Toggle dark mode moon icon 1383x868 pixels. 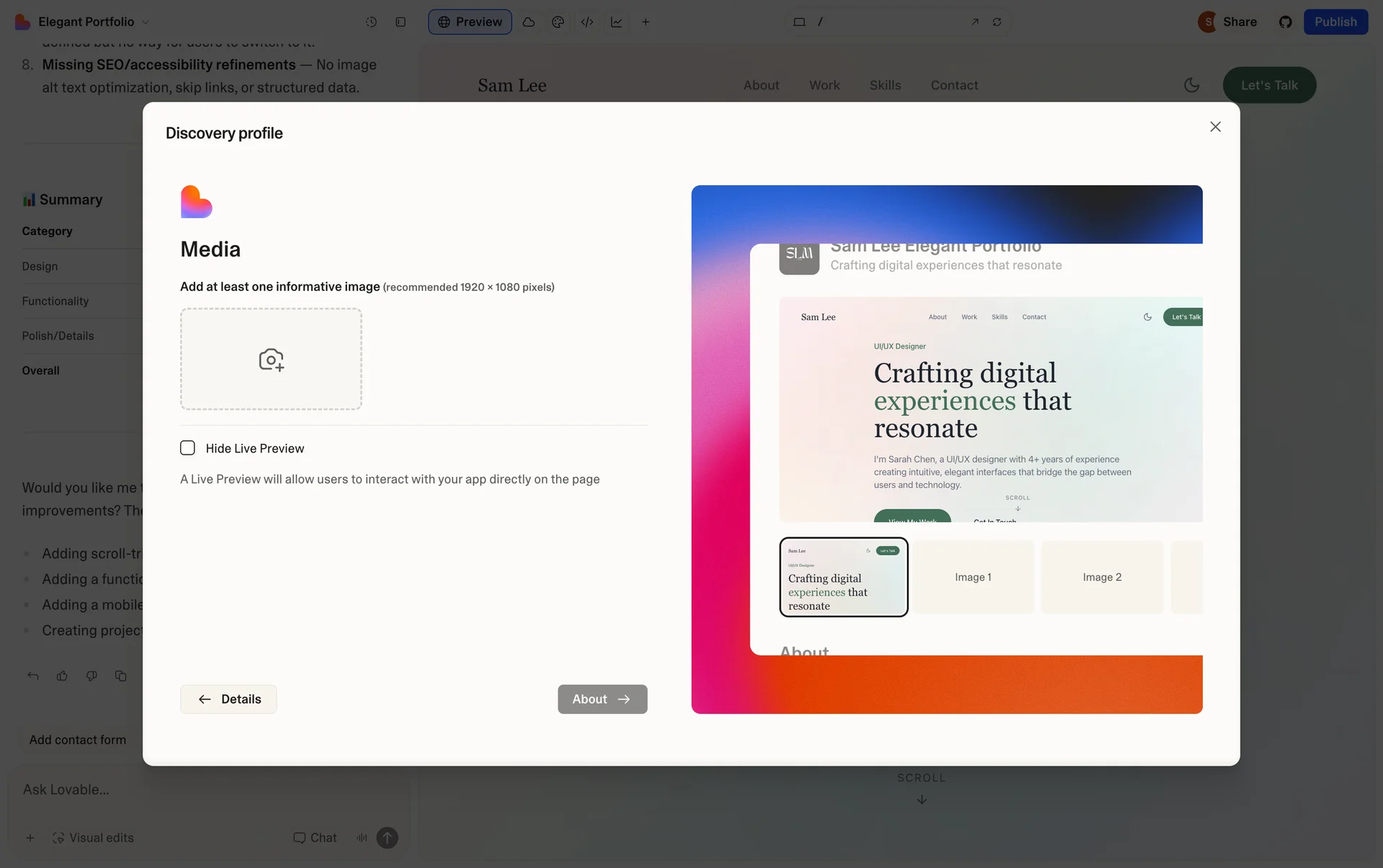[x=1191, y=85]
